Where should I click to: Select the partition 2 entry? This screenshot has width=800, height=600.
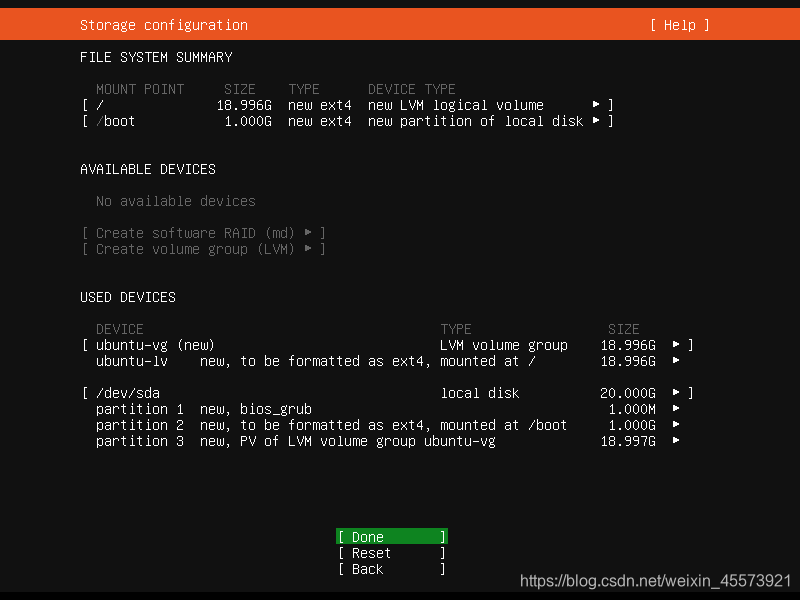coord(140,425)
